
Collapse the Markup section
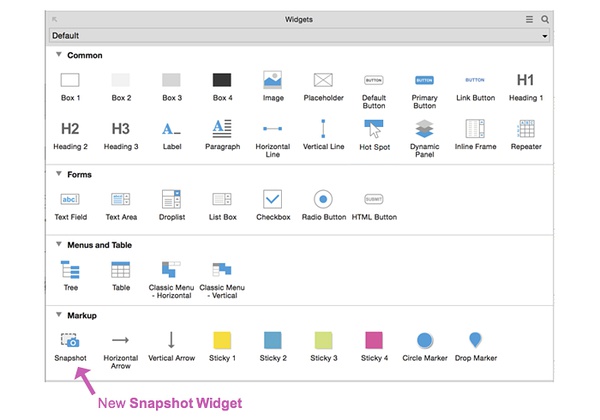[59, 315]
